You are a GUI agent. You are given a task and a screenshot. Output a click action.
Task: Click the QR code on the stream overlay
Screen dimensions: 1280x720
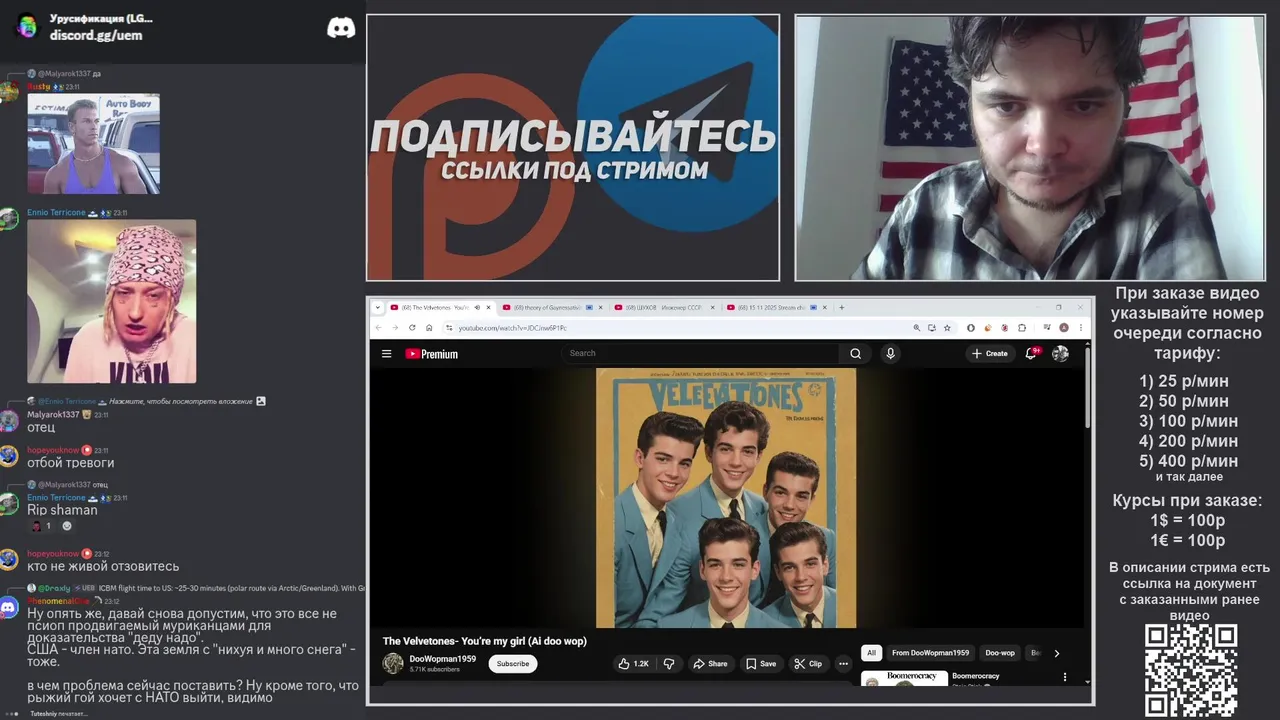click(1191, 670)
